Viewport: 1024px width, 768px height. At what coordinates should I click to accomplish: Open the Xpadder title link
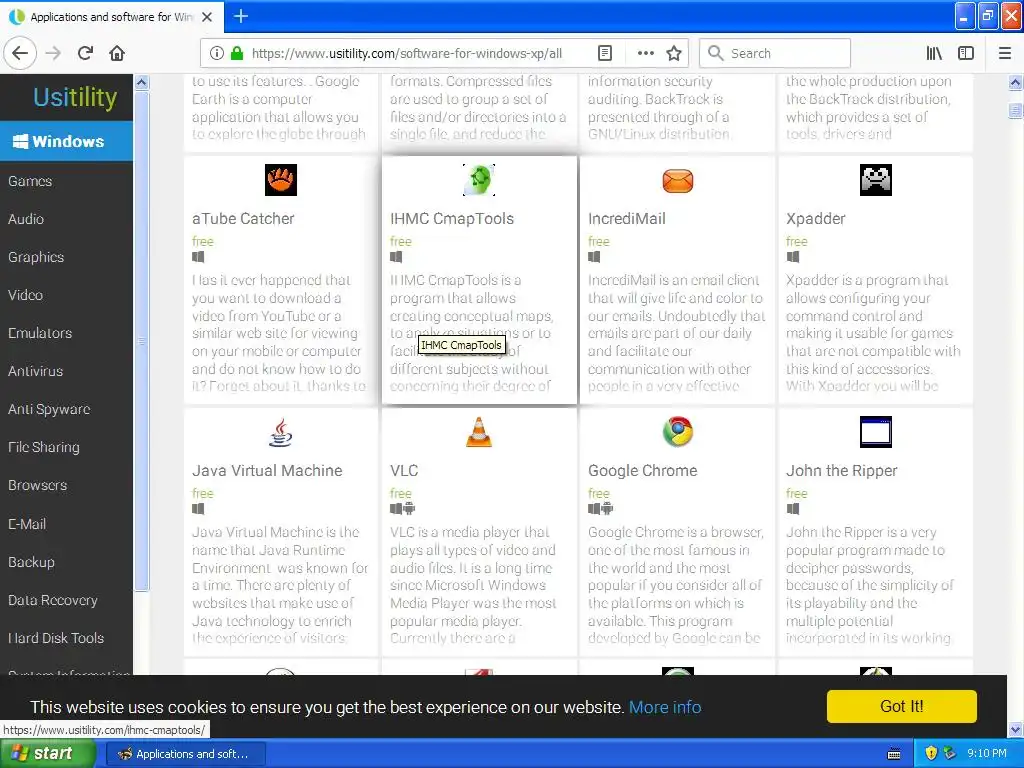816,219
